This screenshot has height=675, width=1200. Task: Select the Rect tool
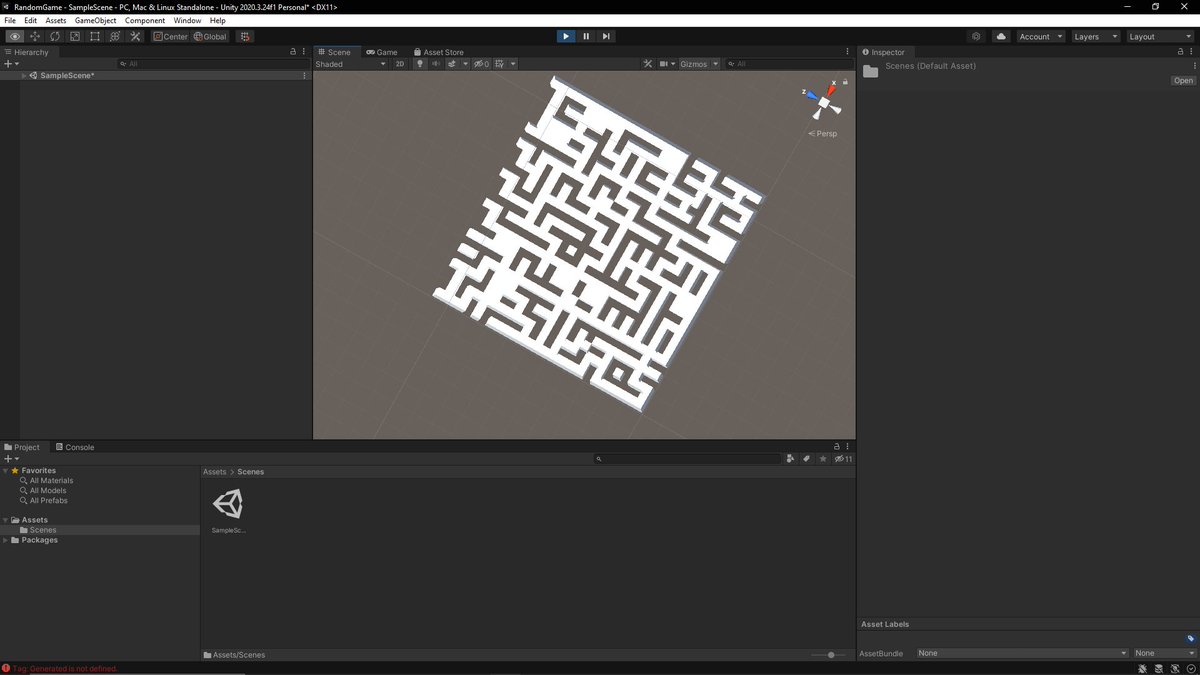(x=95, y=36)
